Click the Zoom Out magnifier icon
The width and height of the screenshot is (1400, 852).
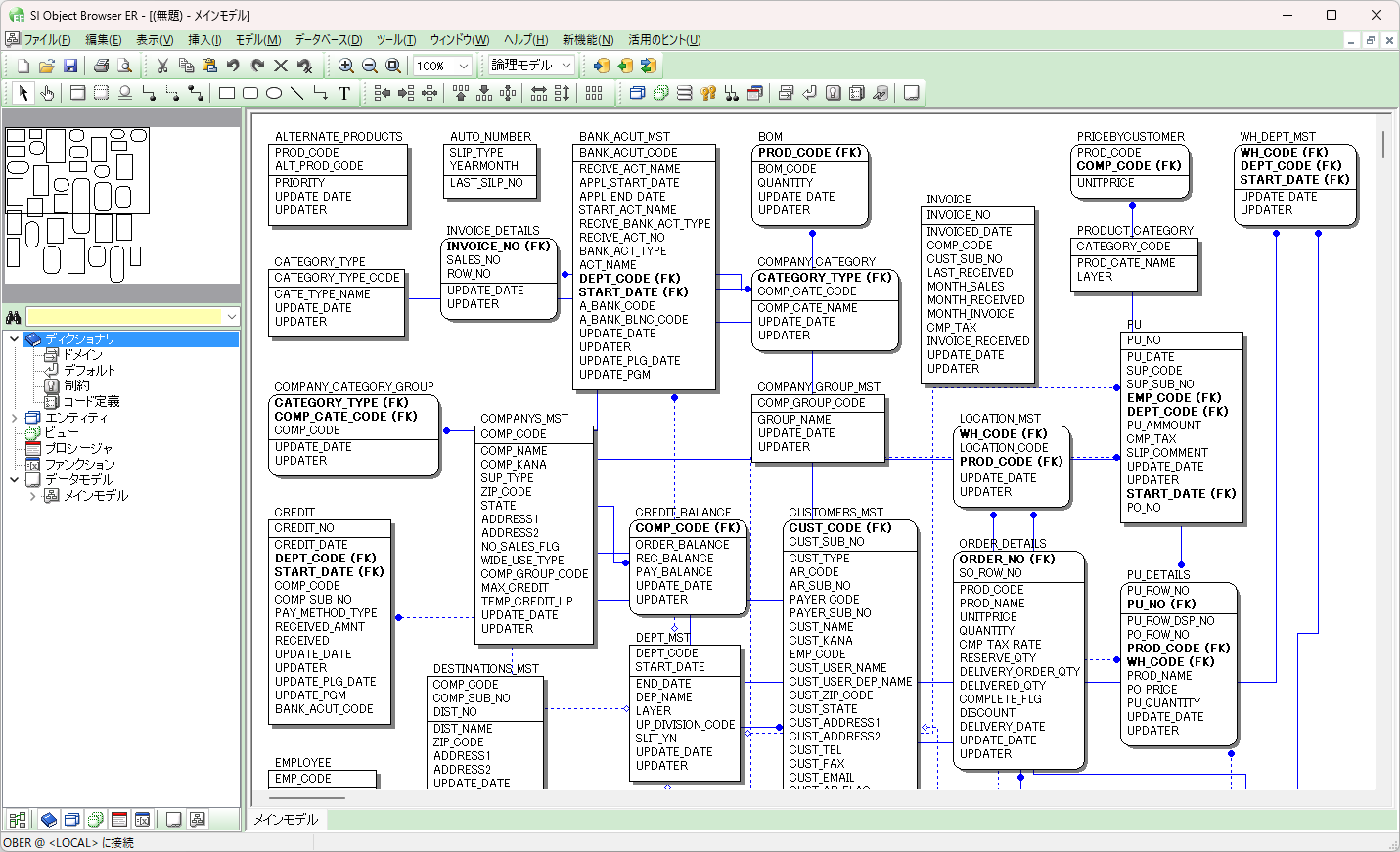coord(370,66)
